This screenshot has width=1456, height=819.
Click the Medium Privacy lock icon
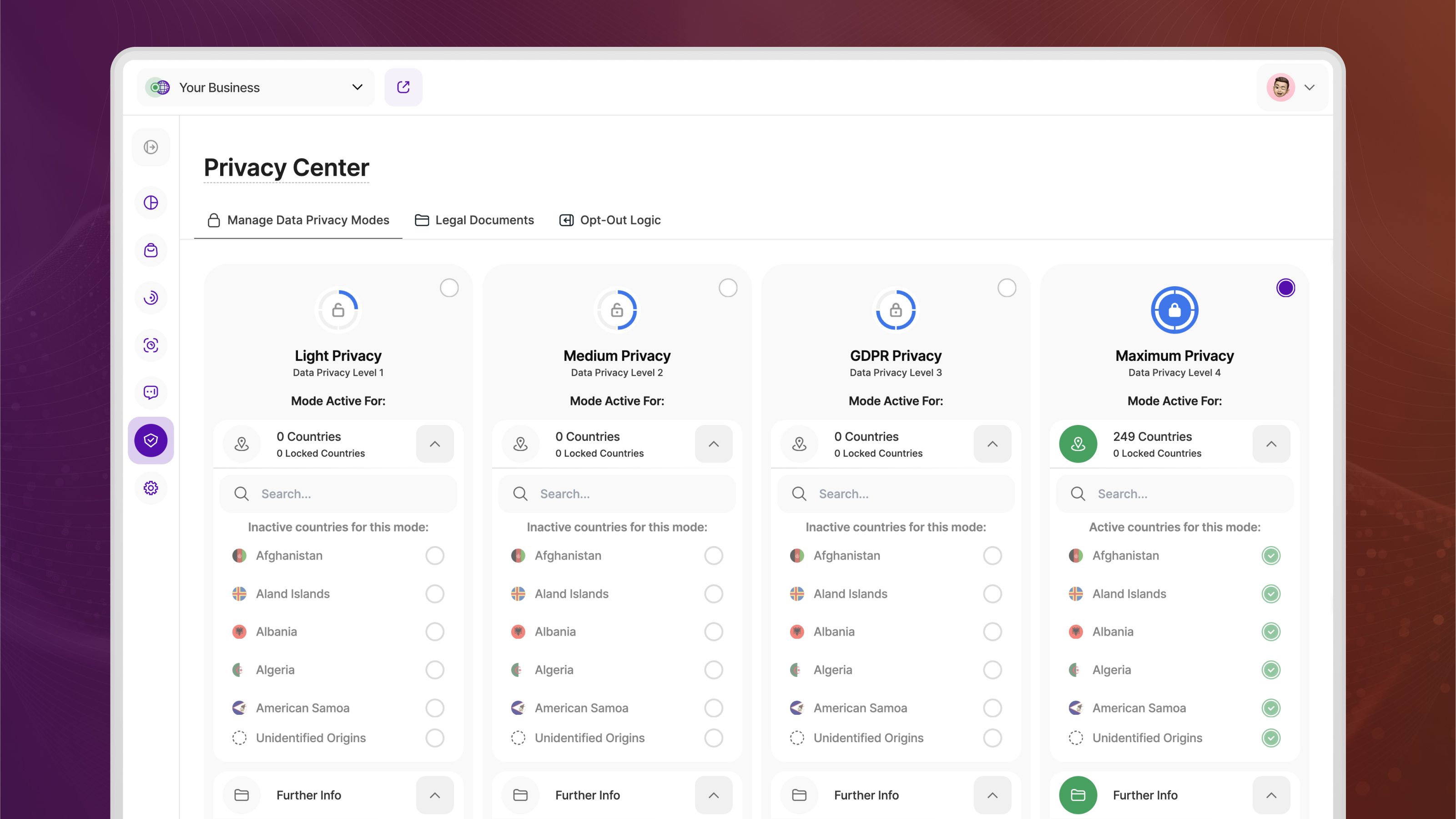pyautogui.click(x=617, y=310)
